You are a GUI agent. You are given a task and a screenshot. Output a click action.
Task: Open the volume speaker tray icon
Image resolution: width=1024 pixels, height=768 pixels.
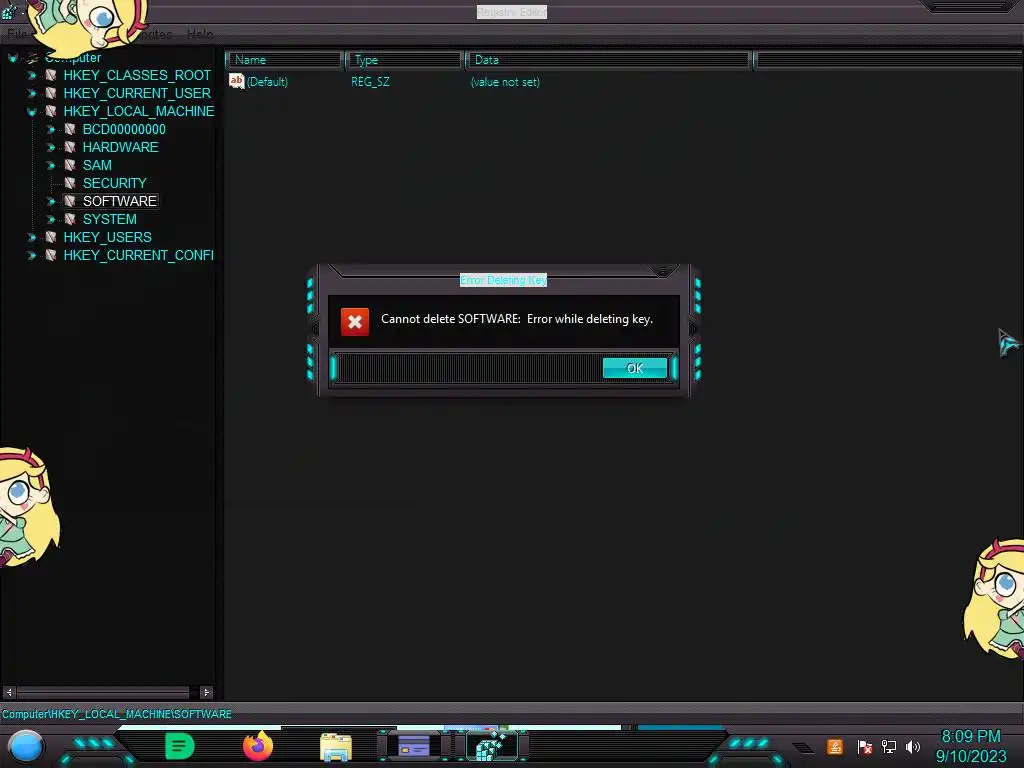(x=913, y=746)
